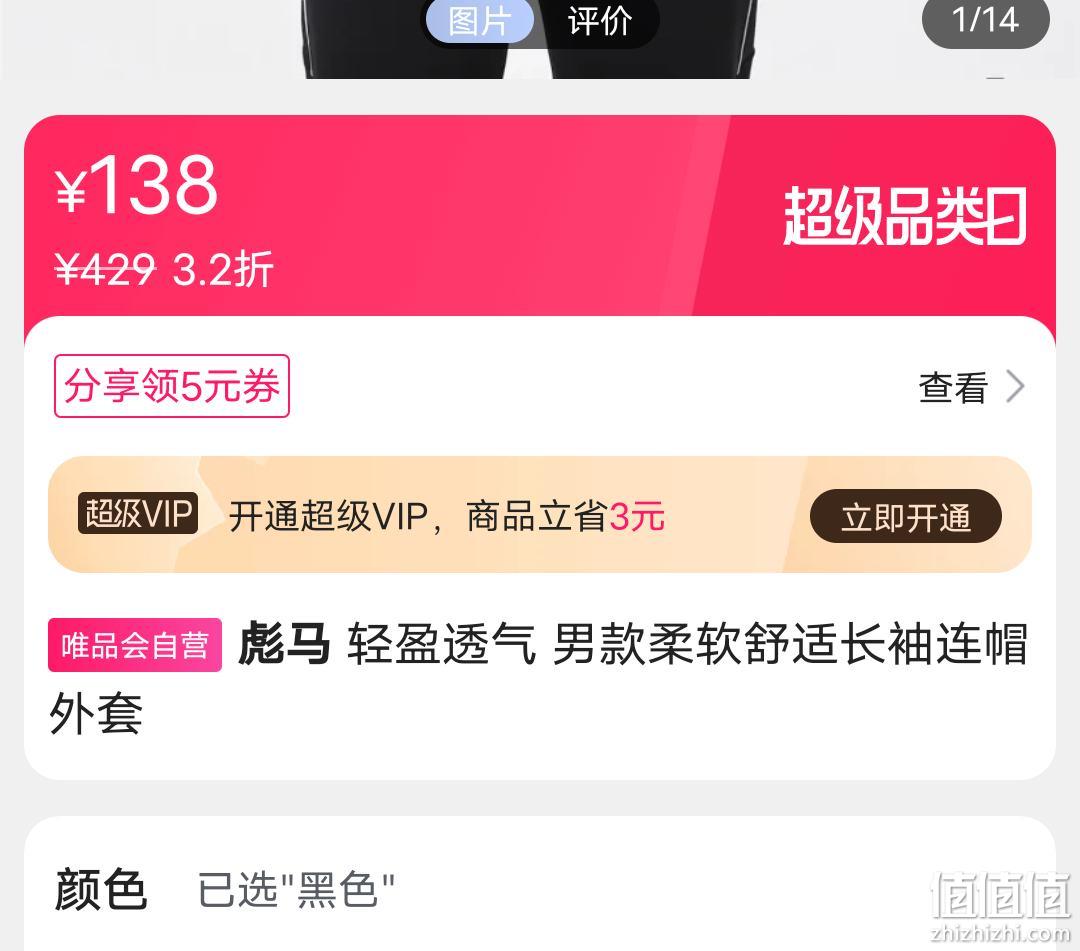
Task: Switch to the 图片 tab
Action: coord(479,21)
